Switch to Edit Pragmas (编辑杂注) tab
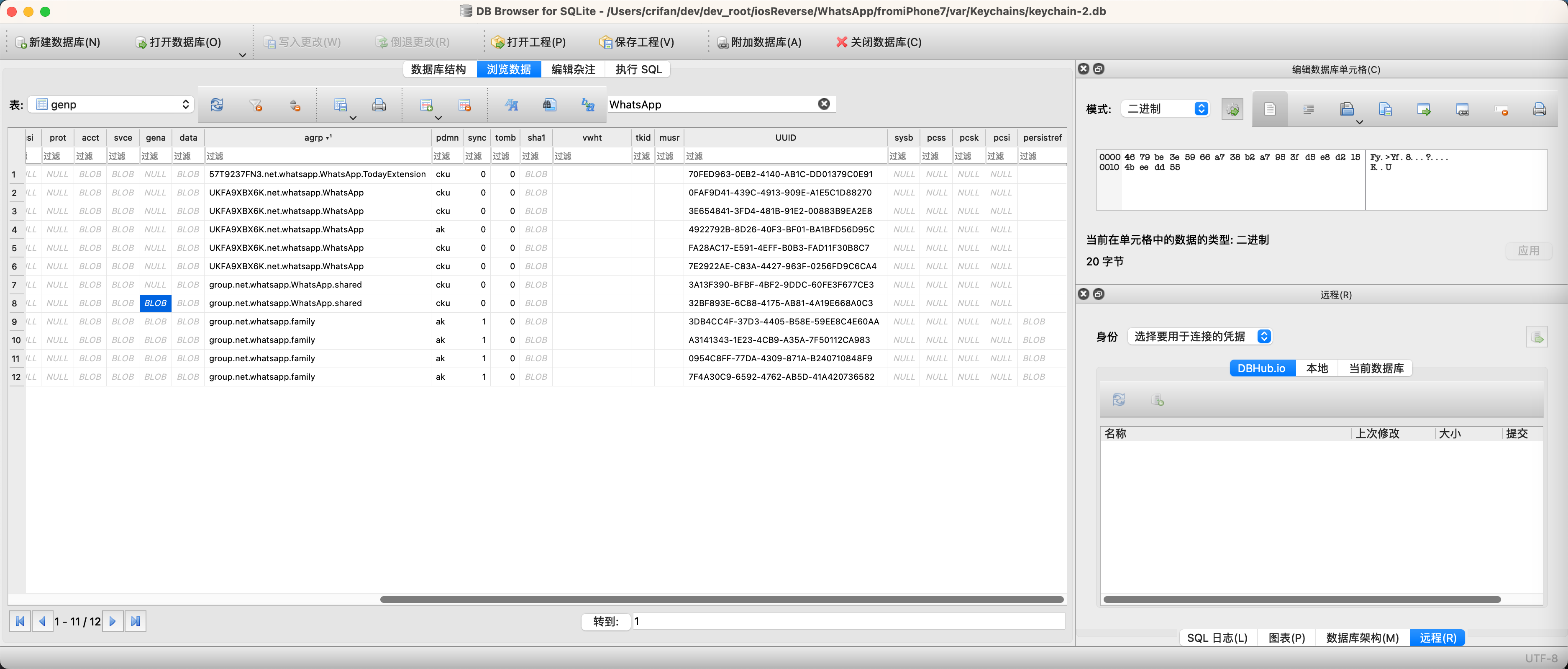 (573, 69)
